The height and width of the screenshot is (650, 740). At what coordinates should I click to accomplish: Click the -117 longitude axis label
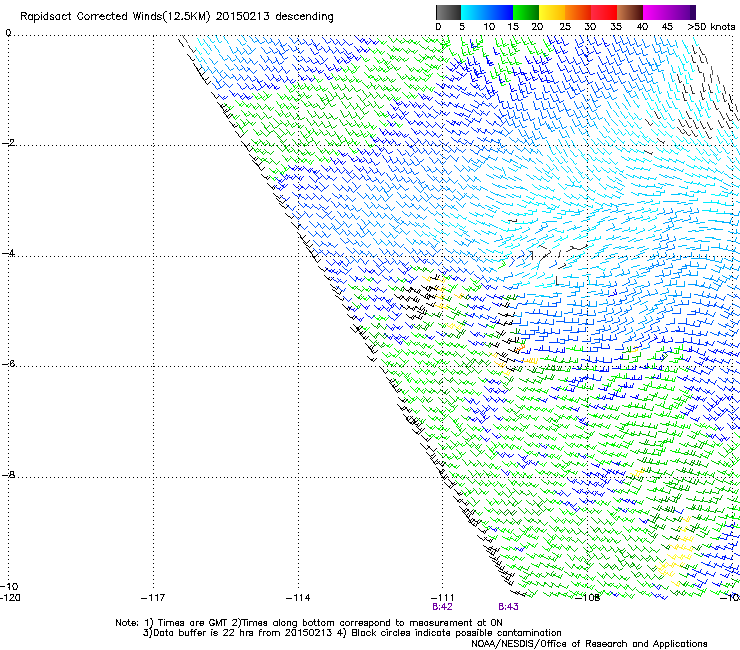[x=153, y=598]
